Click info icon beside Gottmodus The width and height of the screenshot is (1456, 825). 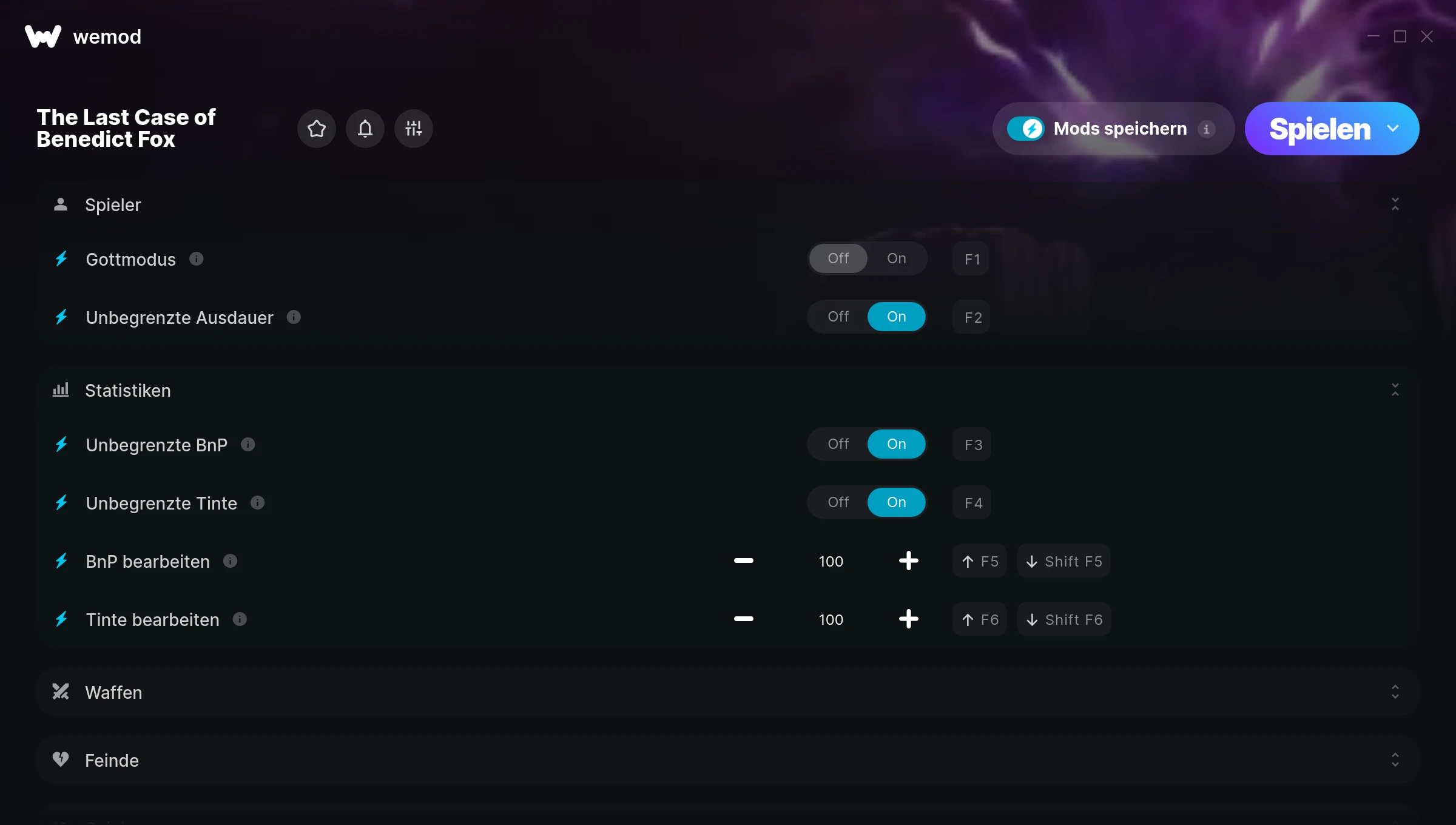(196, 259)
